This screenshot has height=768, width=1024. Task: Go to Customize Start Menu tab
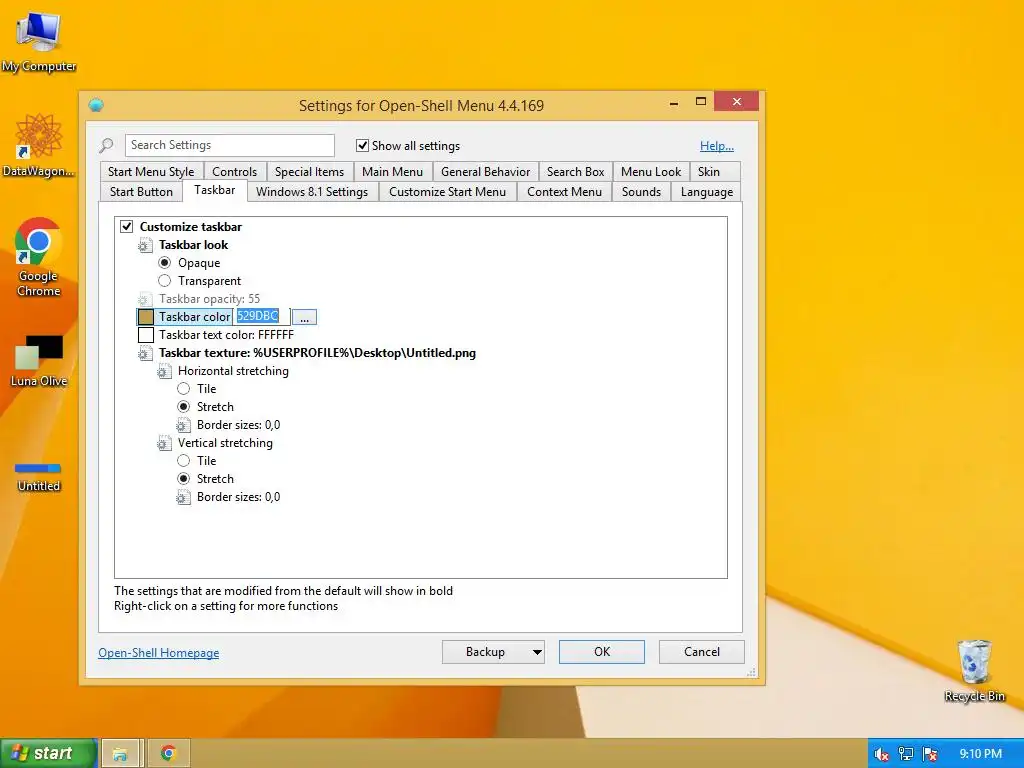coord(447,192)
